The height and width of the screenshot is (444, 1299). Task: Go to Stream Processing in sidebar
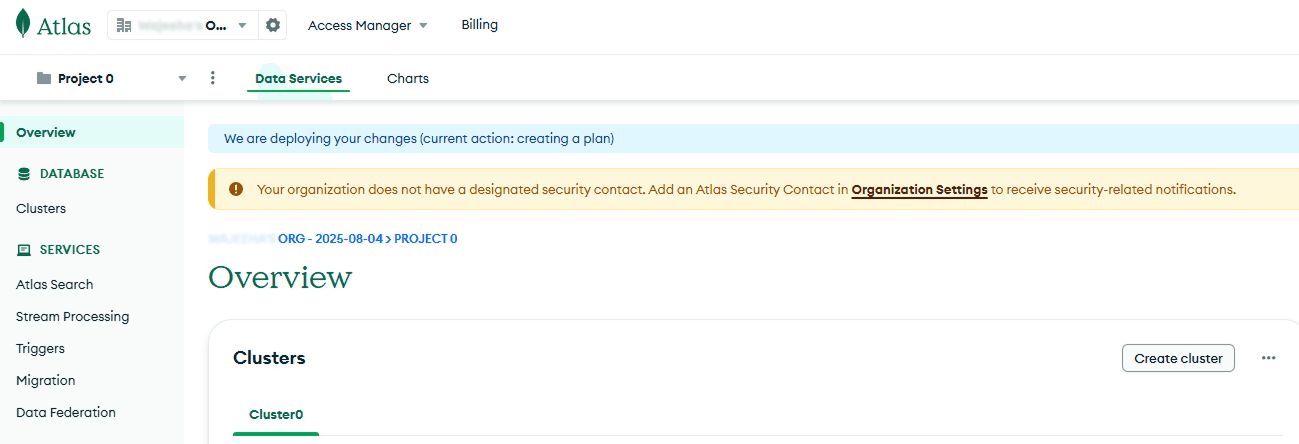(x=73, y=317)
